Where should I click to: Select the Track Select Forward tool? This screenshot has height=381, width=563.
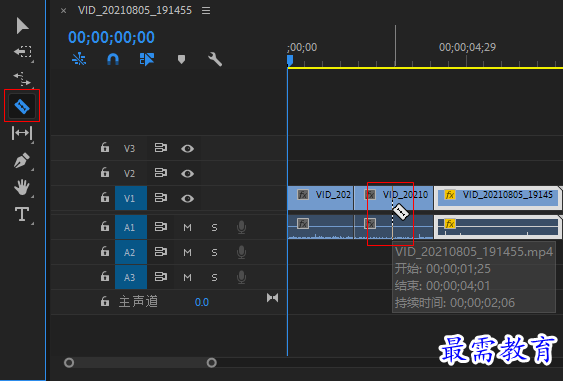(23, 52)
